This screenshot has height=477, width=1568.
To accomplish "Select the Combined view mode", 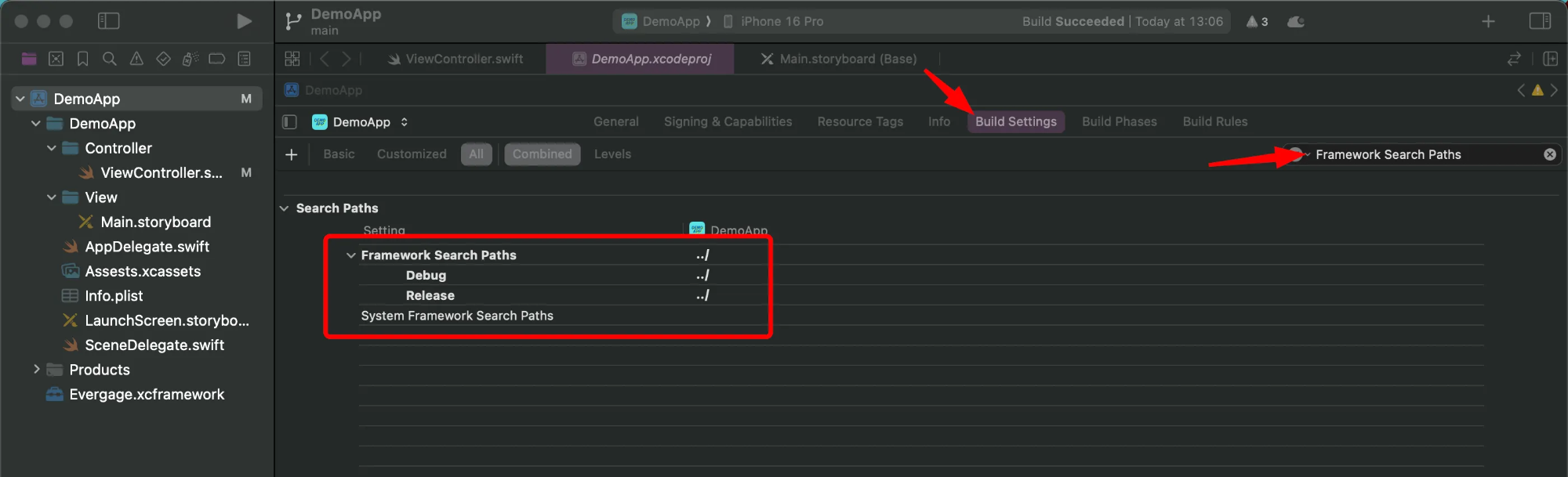I will (543, 154).
